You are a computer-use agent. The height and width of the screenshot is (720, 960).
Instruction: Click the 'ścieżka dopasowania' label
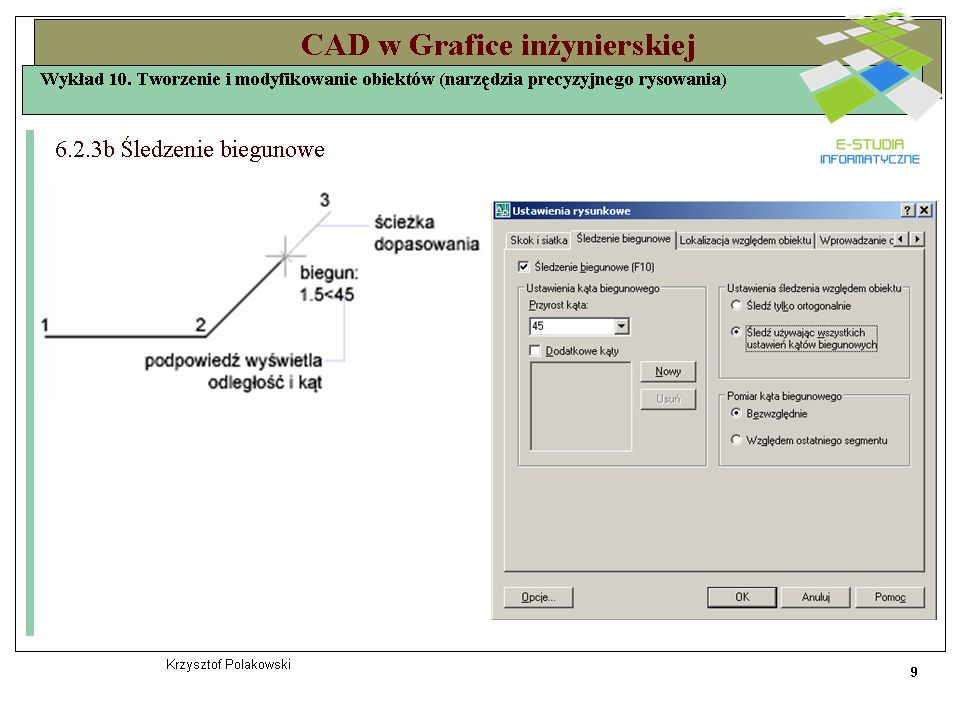[426, 233]
